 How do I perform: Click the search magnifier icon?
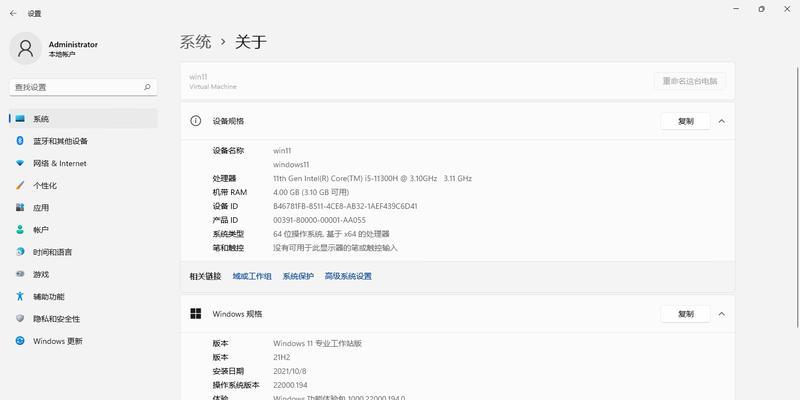147,87
